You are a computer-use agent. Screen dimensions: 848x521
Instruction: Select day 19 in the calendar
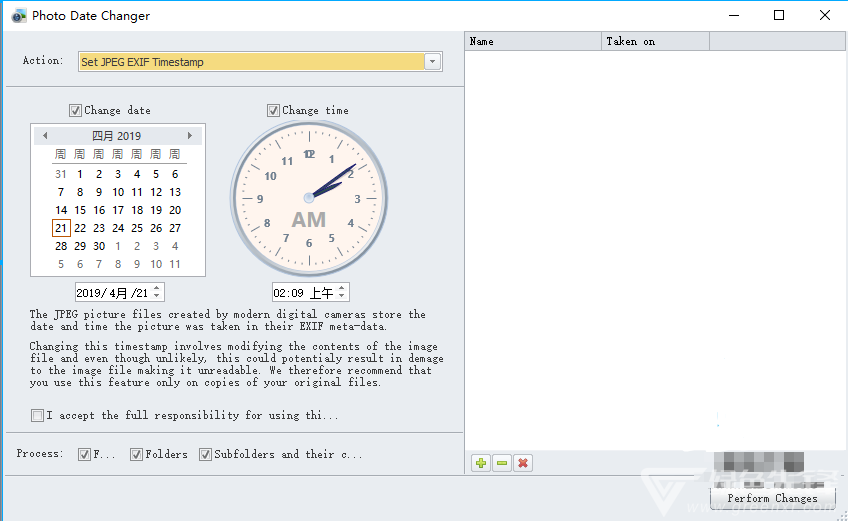(156, 210)
